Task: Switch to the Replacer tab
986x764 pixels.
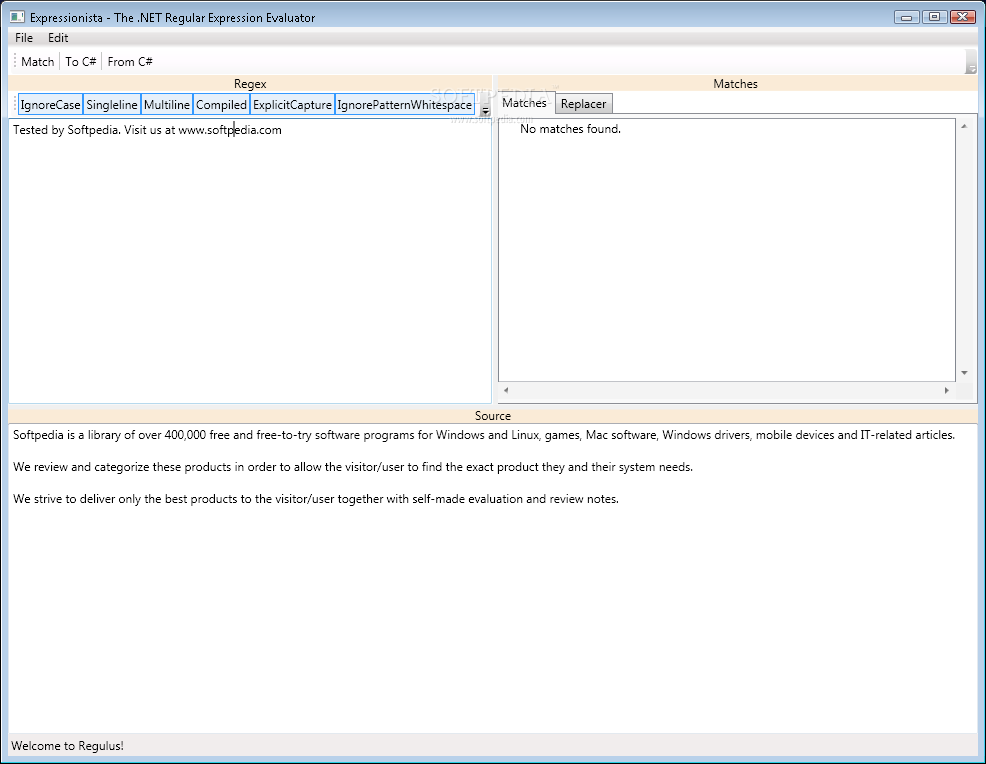Action: (x=584, y=104)
